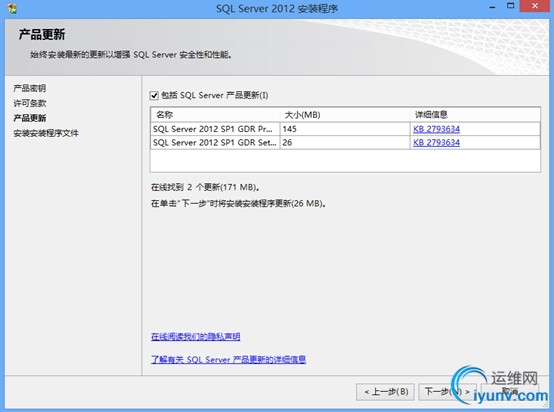Click the SQL Server setup icon in title bar
This screenshot has width=554, height=412.
point(12,8)
